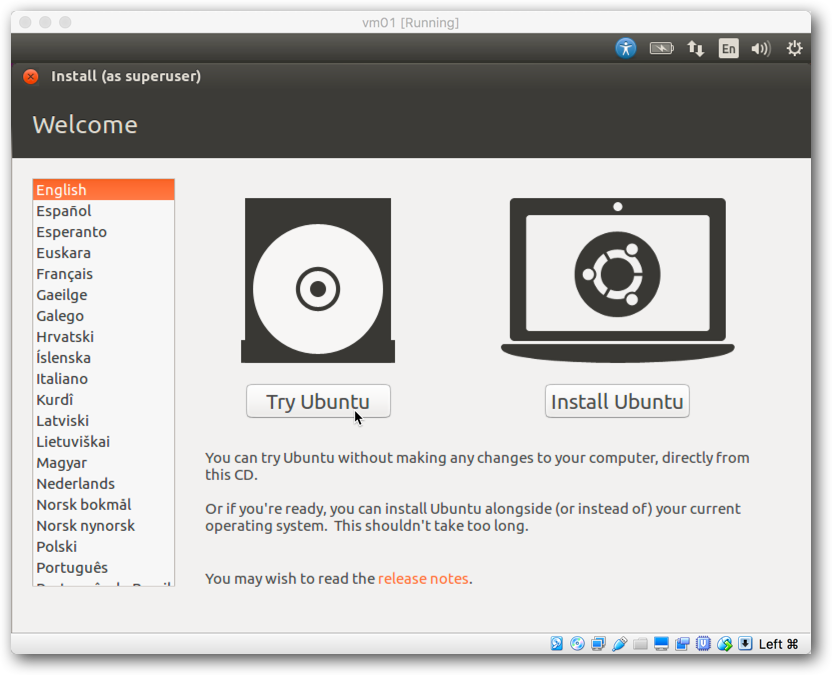Select Gaeilge in the language list
The height and width of the screenshot is (675, 832).
coord(103,295)
